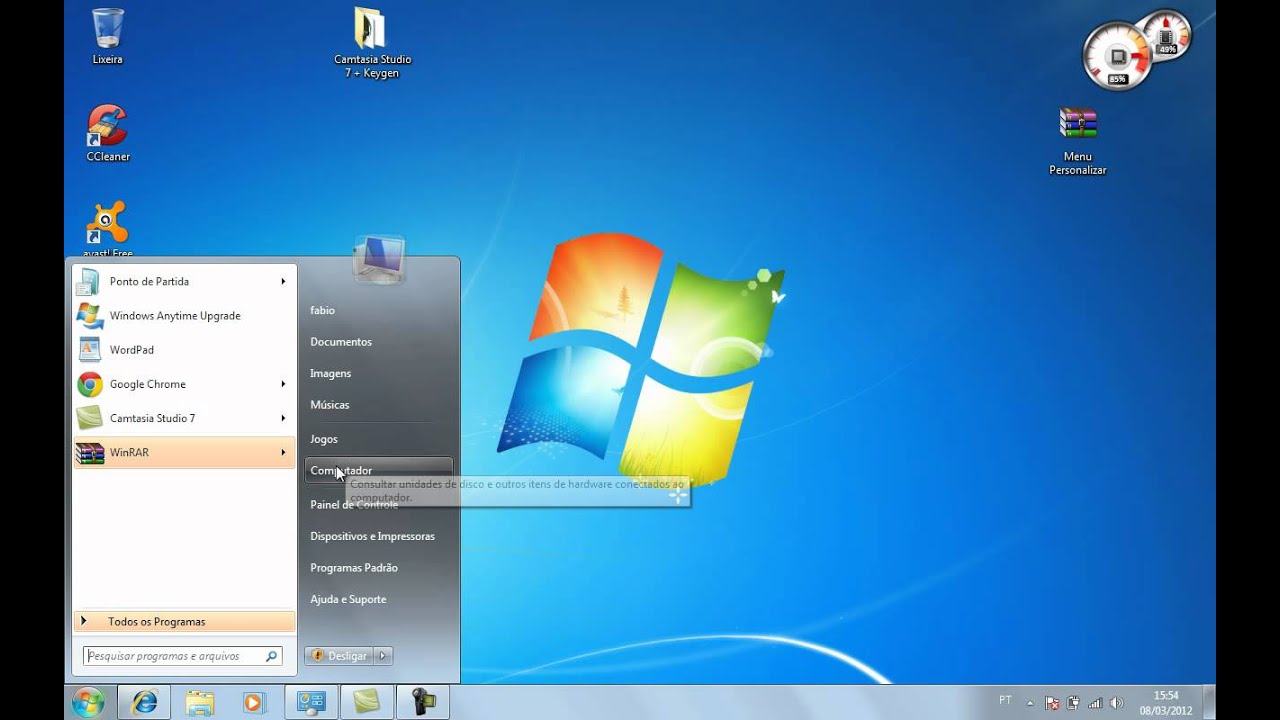Click the Windows Anytime Upgrade flag icon
1280x720 pixels.
pyautogui.click(x=90, y=316)
